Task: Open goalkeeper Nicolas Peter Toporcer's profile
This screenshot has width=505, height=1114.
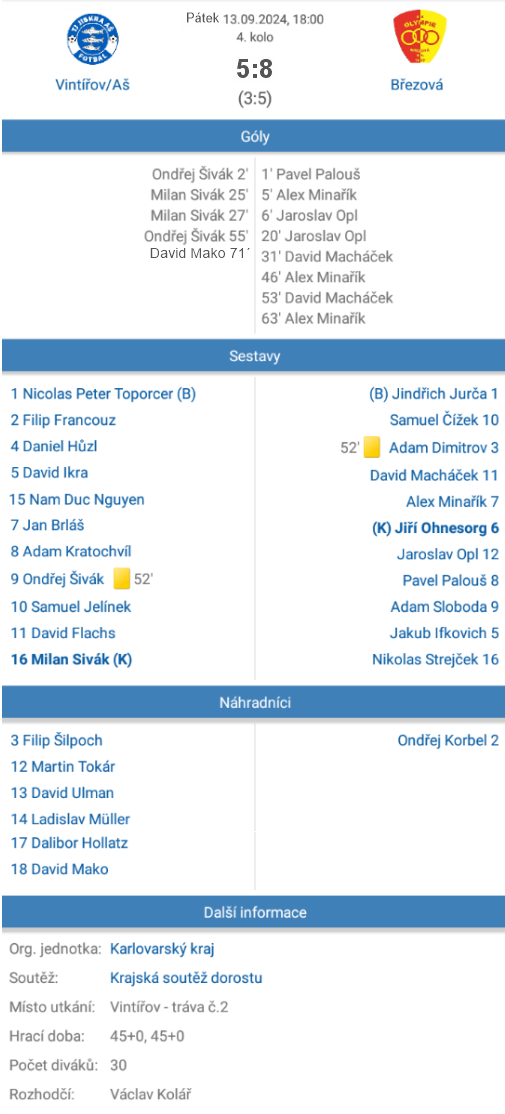Action: 103,394
